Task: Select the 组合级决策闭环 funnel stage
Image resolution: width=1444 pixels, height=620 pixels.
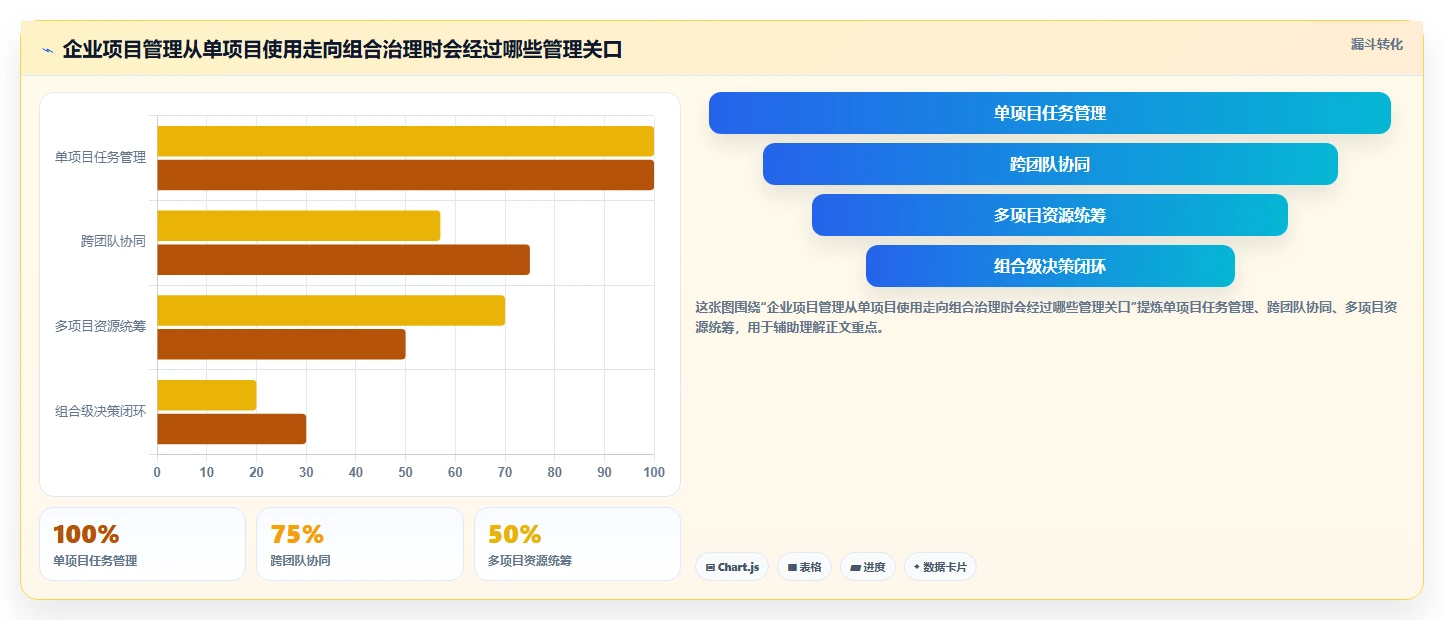Action: tap(1049, 266)
